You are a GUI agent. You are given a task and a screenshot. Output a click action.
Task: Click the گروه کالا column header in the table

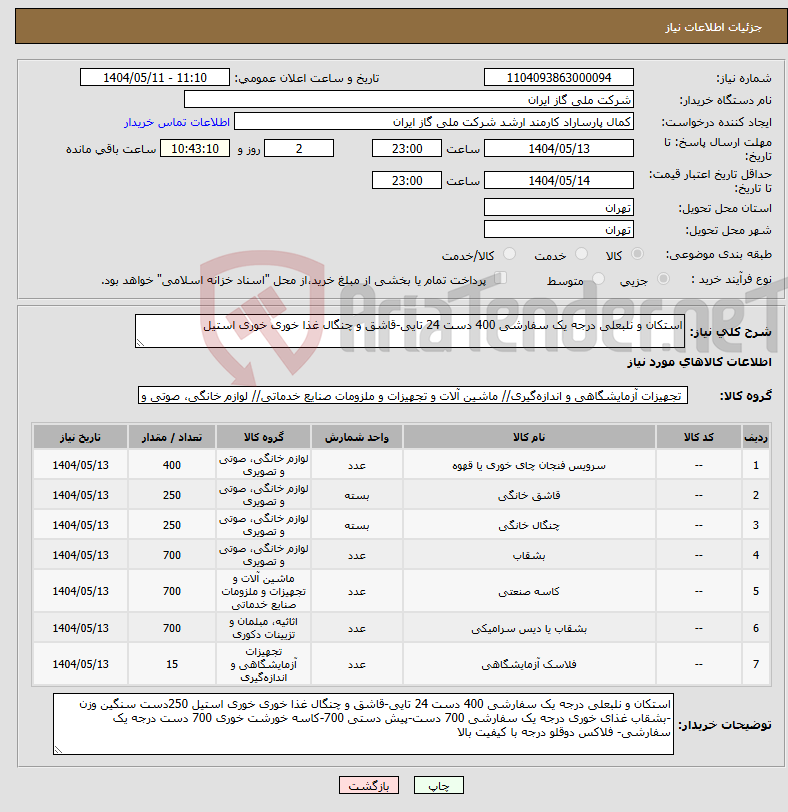point(264,437)
